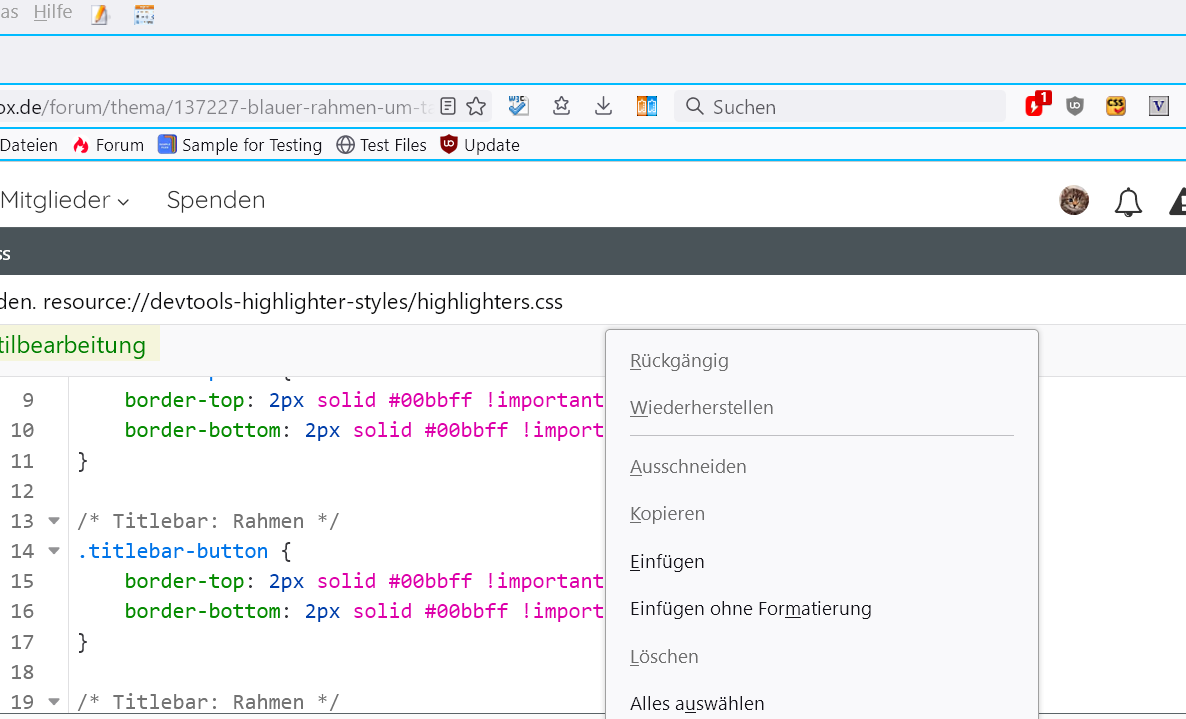Click the notepad icon next to Hilfe
This screenshot has width=1186, height=719.
100,14
